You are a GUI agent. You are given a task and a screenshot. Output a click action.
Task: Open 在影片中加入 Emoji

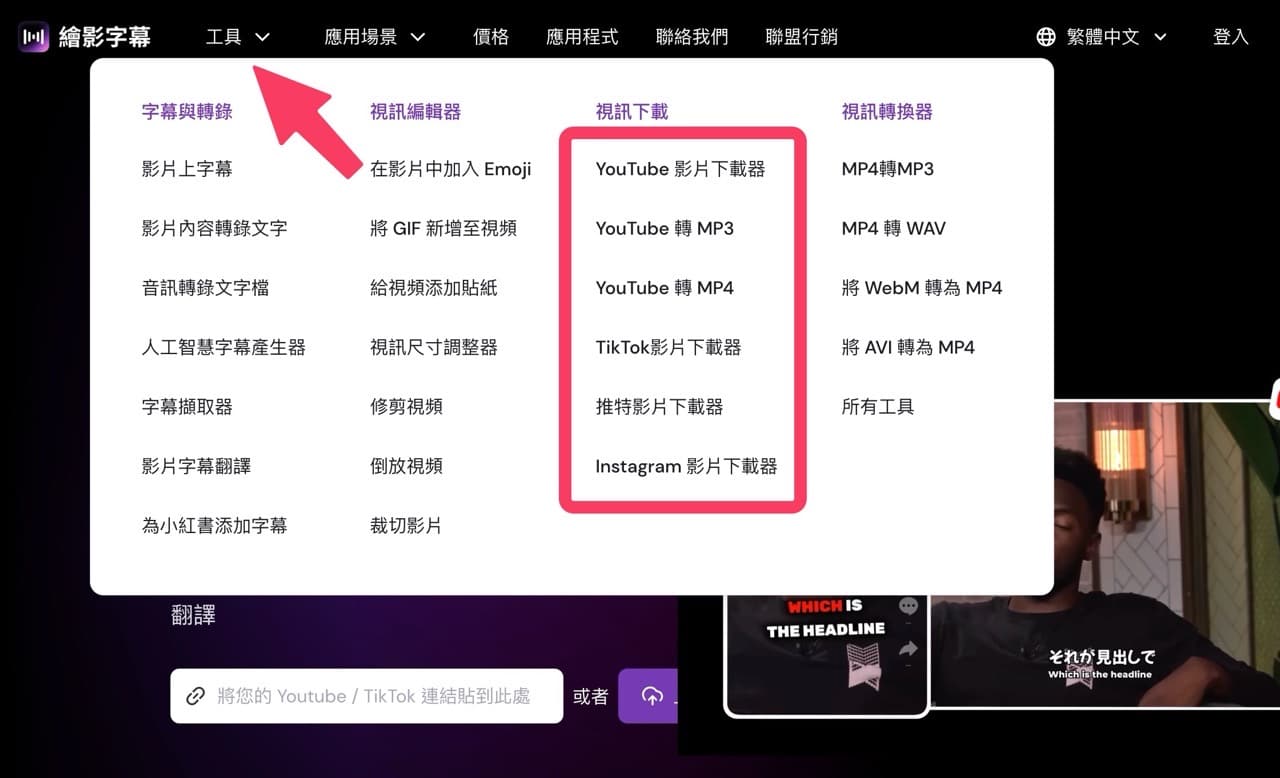(451, 169)
